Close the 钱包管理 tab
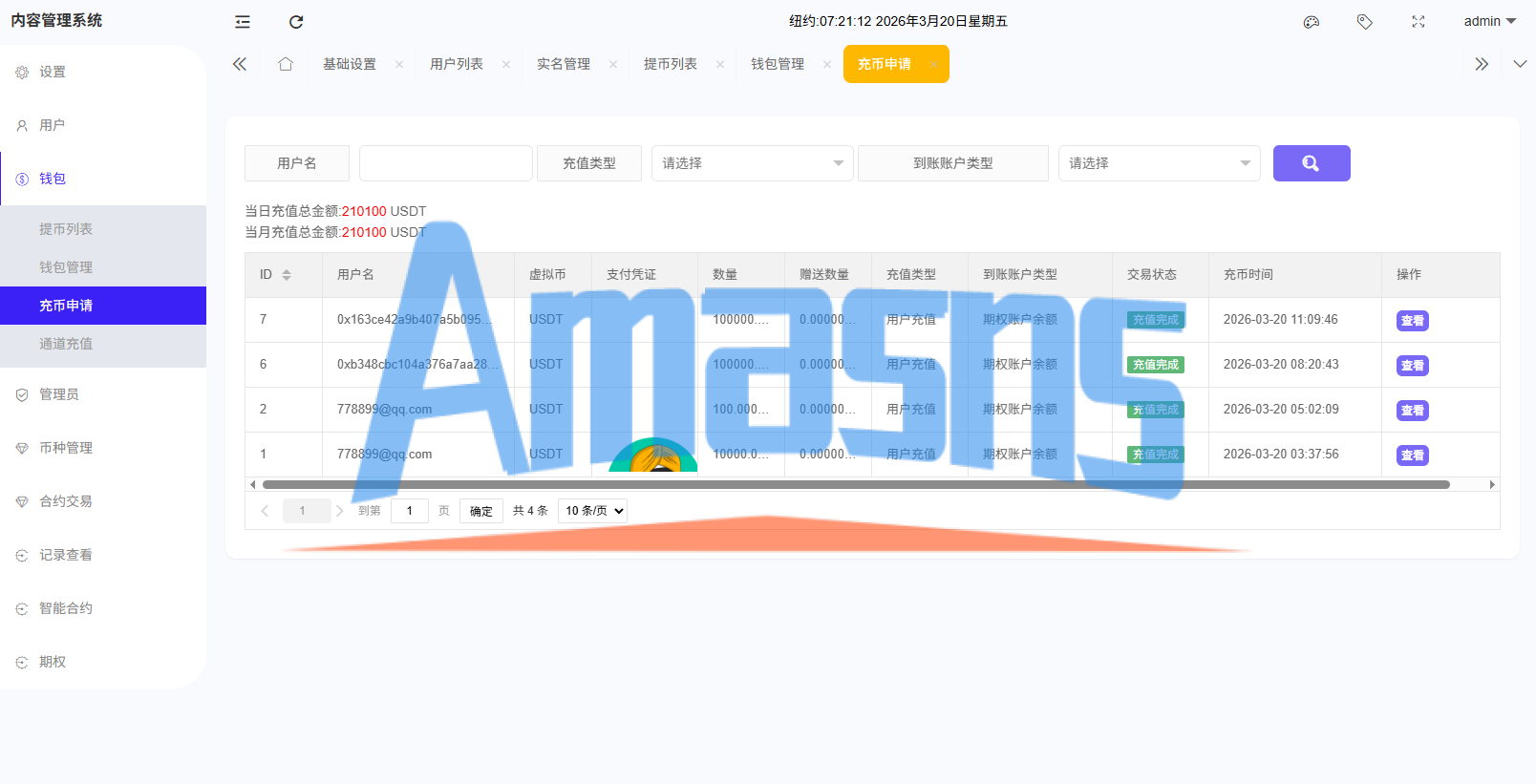 [x=827, y=64]
